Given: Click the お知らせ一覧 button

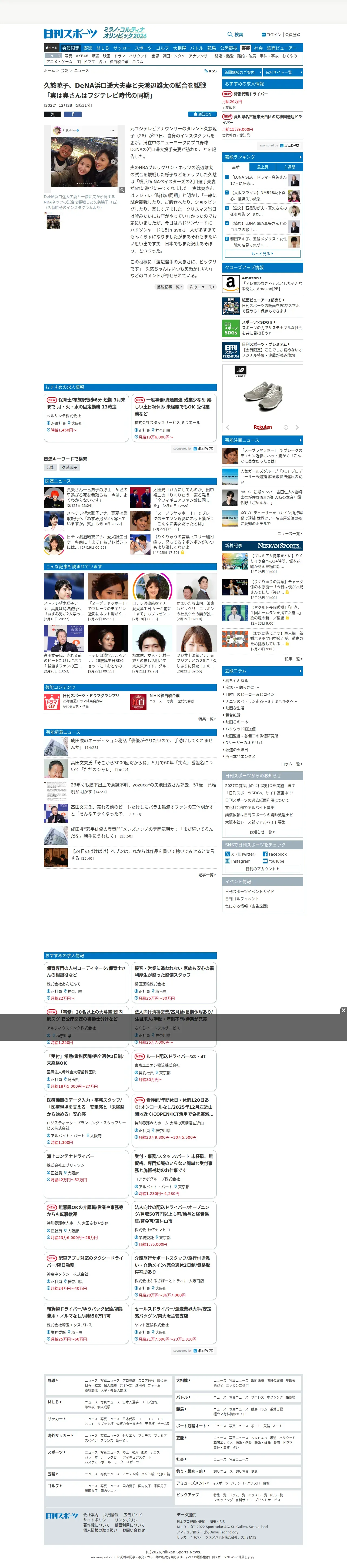Looking at the screenshot, I should click(262, 832).
